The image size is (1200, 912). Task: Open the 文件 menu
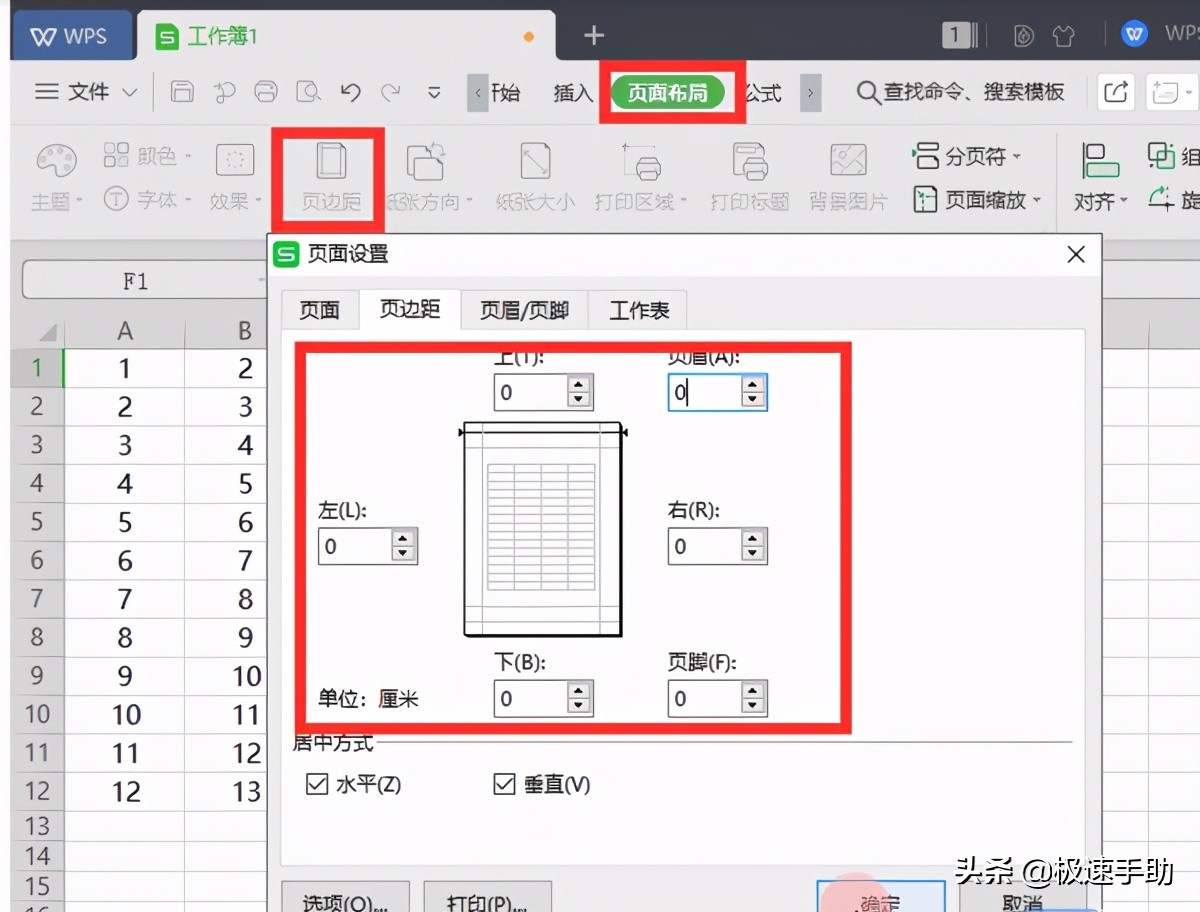tap(86, 92)
